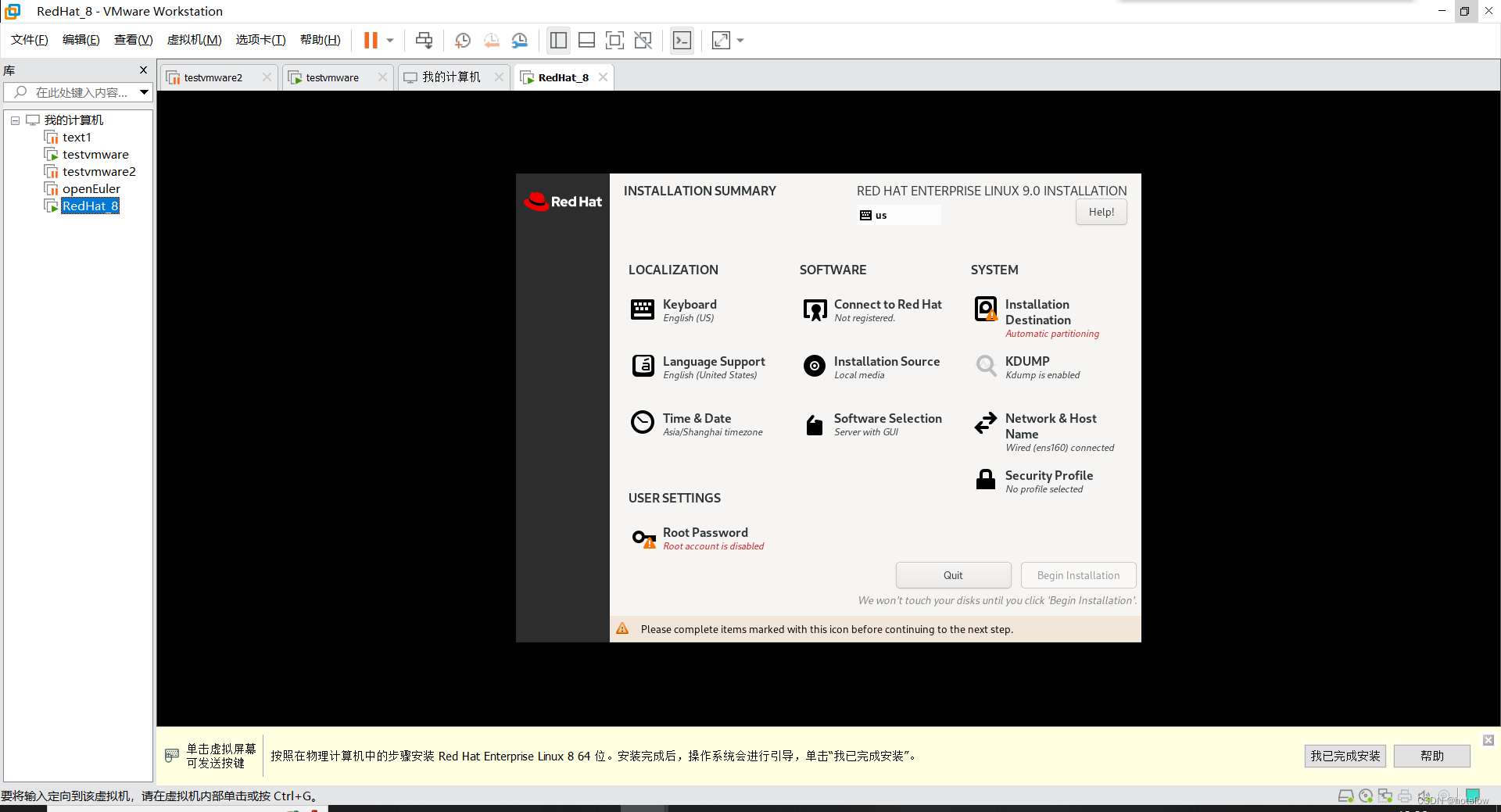Click the hard disk status bar icon
The image size is (1501, 812).
tap(1345, 796)
